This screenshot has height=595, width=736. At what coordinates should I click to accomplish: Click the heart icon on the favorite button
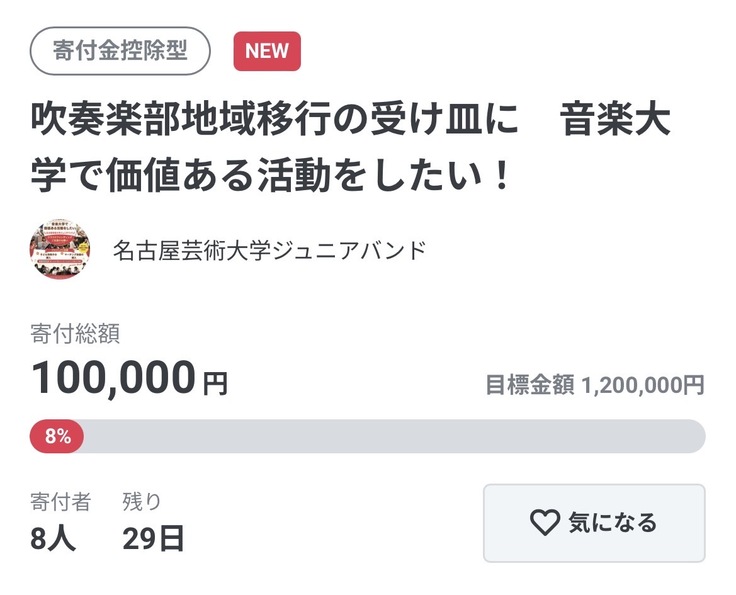(x=544, y=522)
